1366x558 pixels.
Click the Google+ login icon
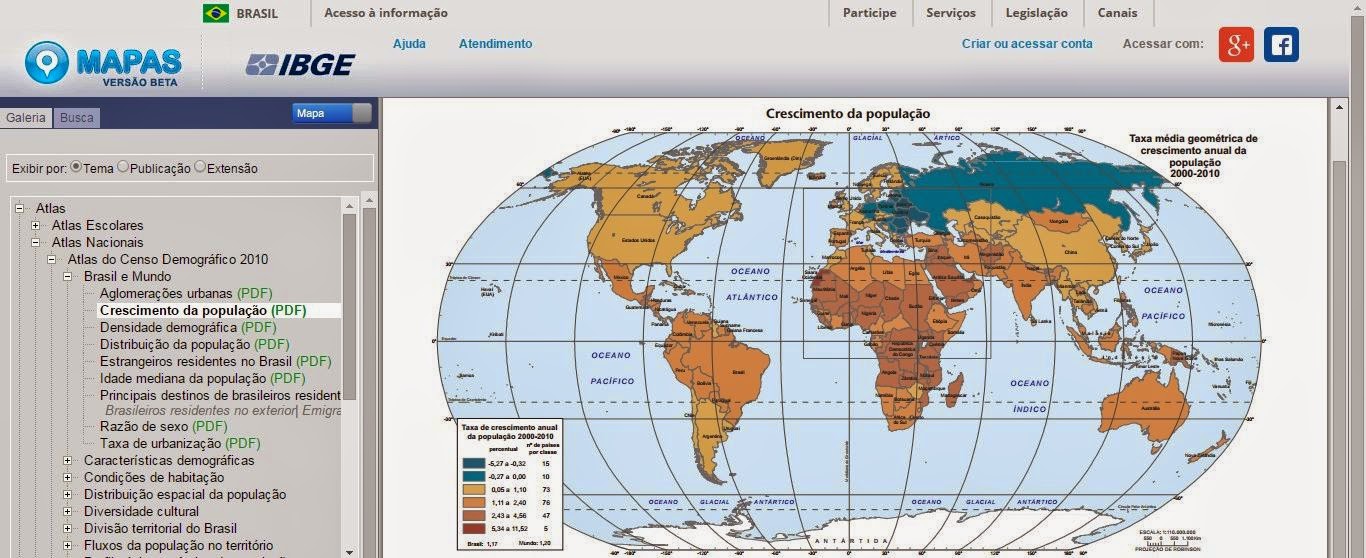point(1236,44)
